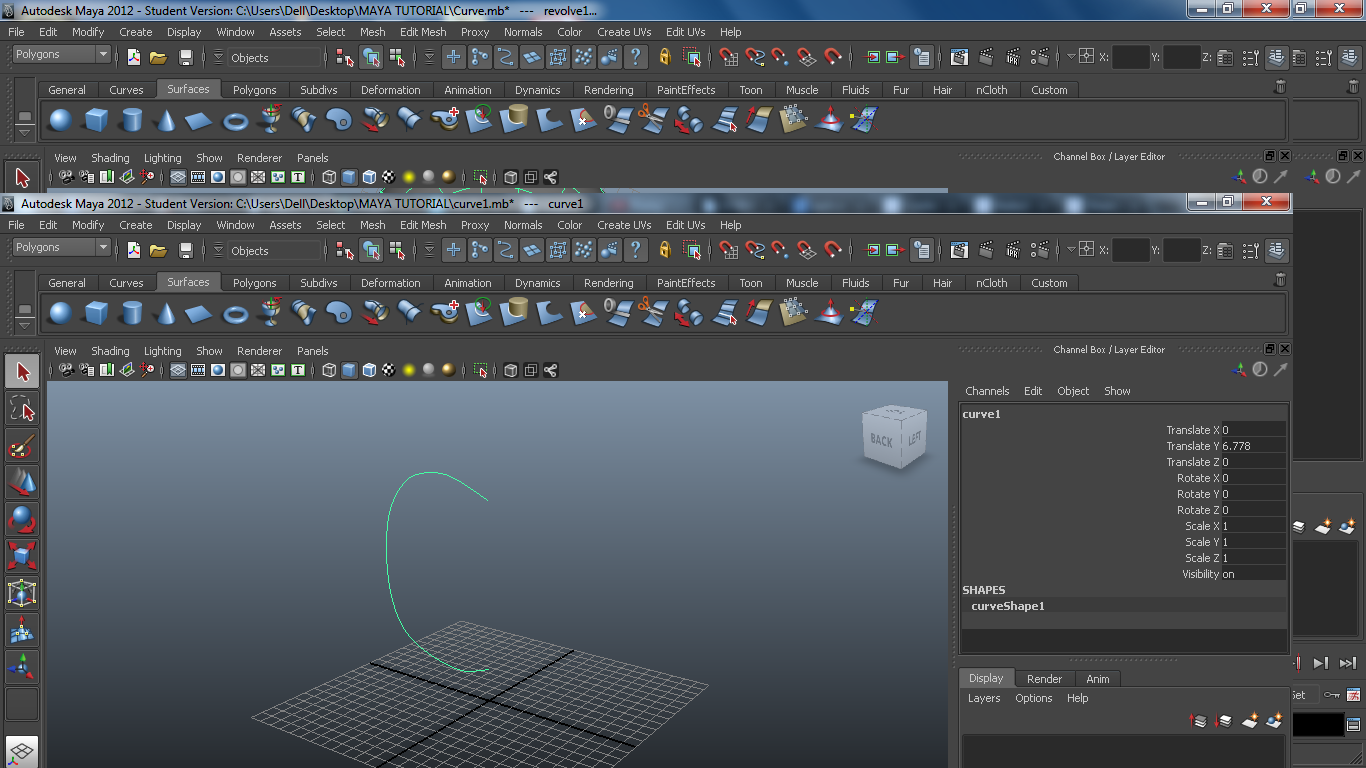Click Revolve goblet icon on front window shelf
This screenshot has width=1366, height=768.
[x=270, y=314]
